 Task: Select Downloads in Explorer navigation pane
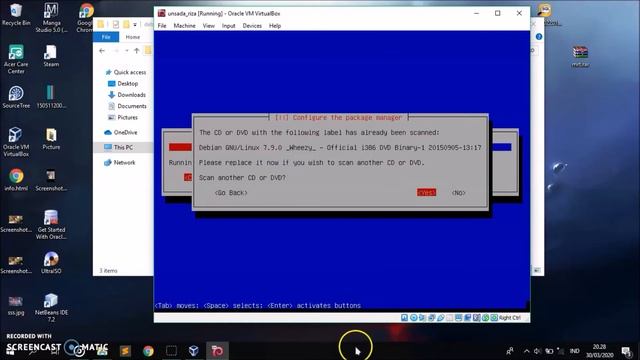pos(127,95)
